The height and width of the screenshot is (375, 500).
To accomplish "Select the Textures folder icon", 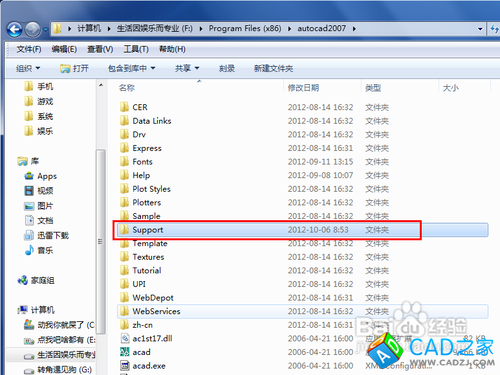I will point(124,257).
